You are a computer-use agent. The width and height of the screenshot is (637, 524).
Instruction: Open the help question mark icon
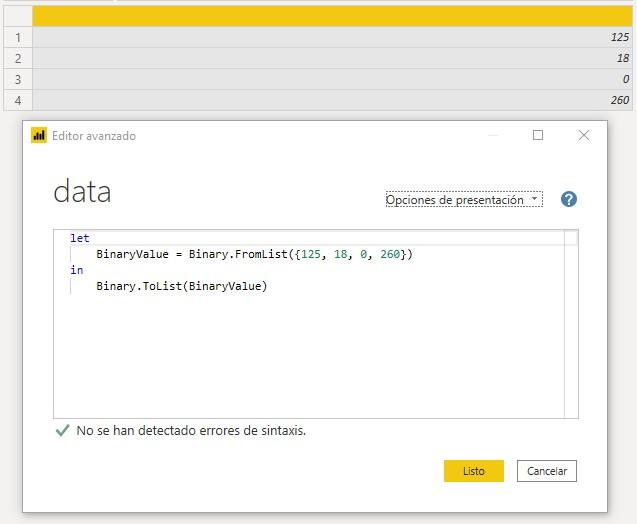click(x=569, y=199)
